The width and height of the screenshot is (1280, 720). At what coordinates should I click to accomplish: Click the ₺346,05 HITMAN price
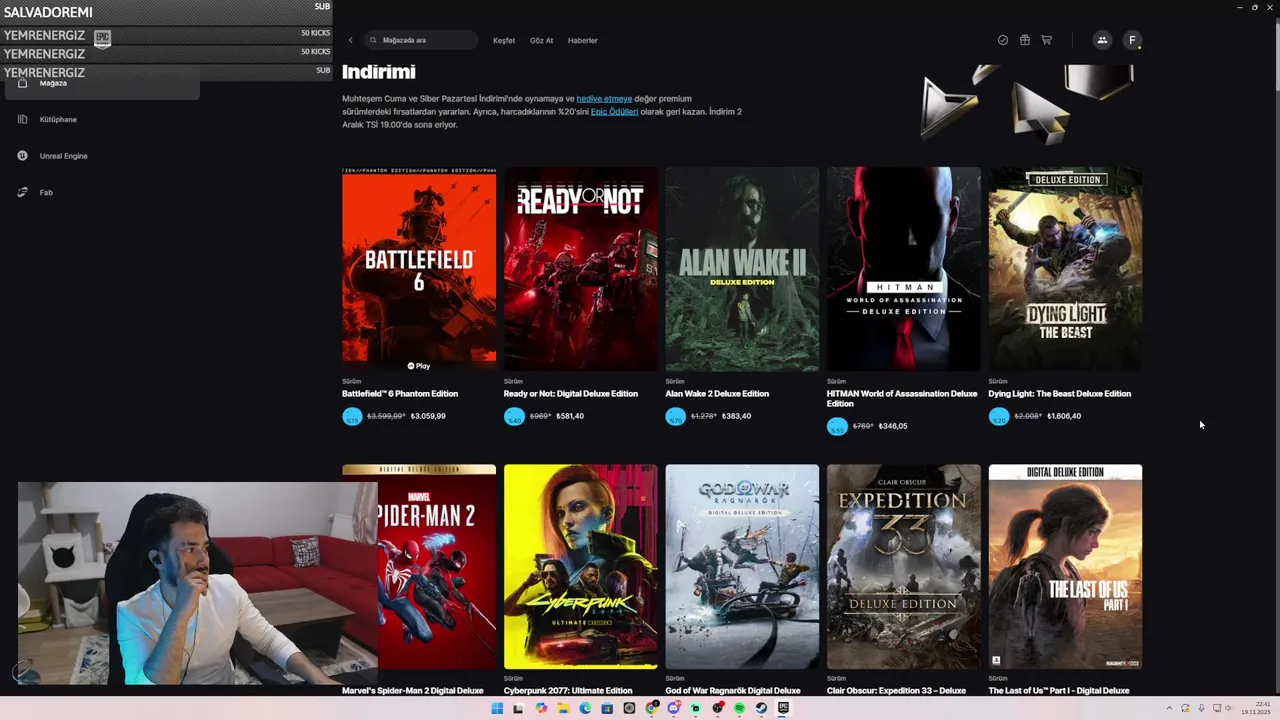point(893,426)
